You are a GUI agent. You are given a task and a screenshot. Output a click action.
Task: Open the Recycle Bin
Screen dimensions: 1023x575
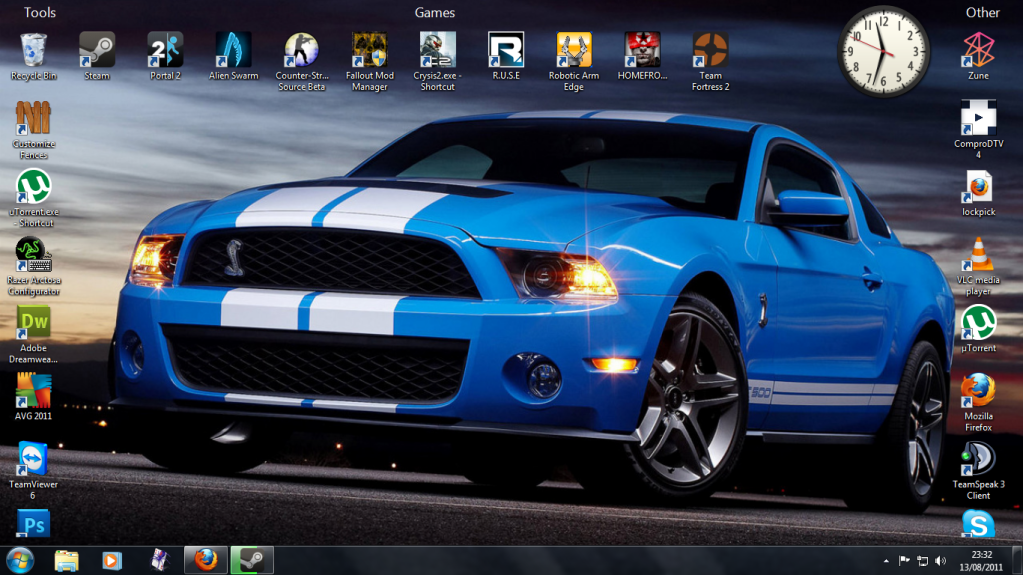pos(33,51)
